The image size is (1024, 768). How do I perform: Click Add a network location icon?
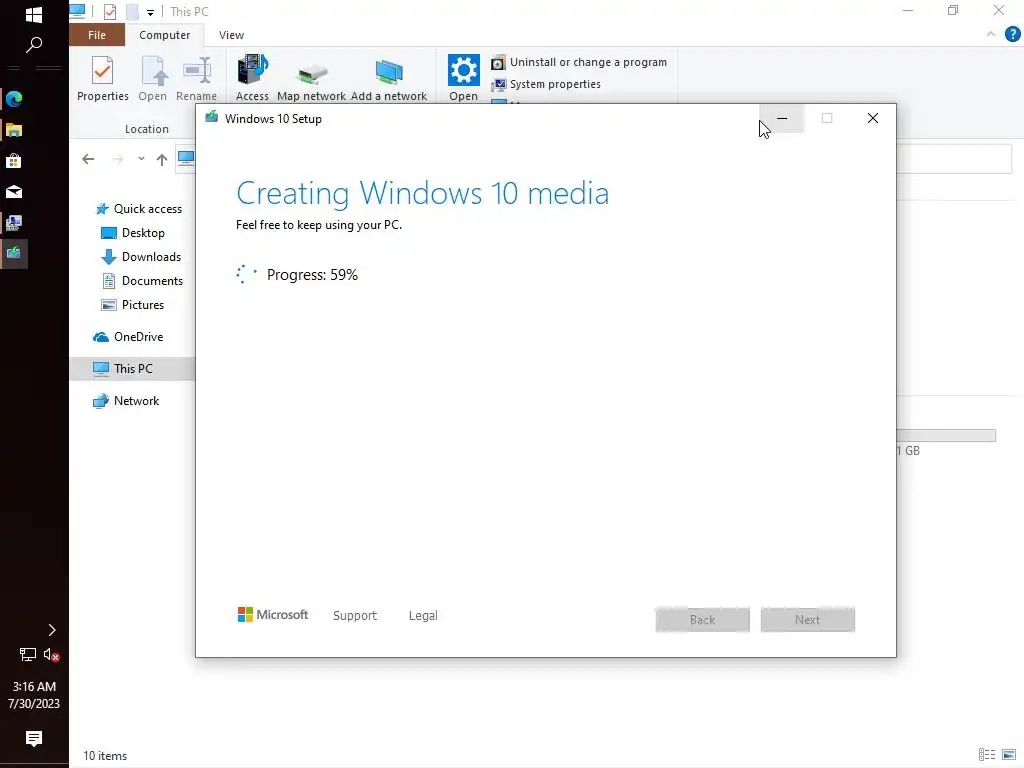[x=389, y=78]
